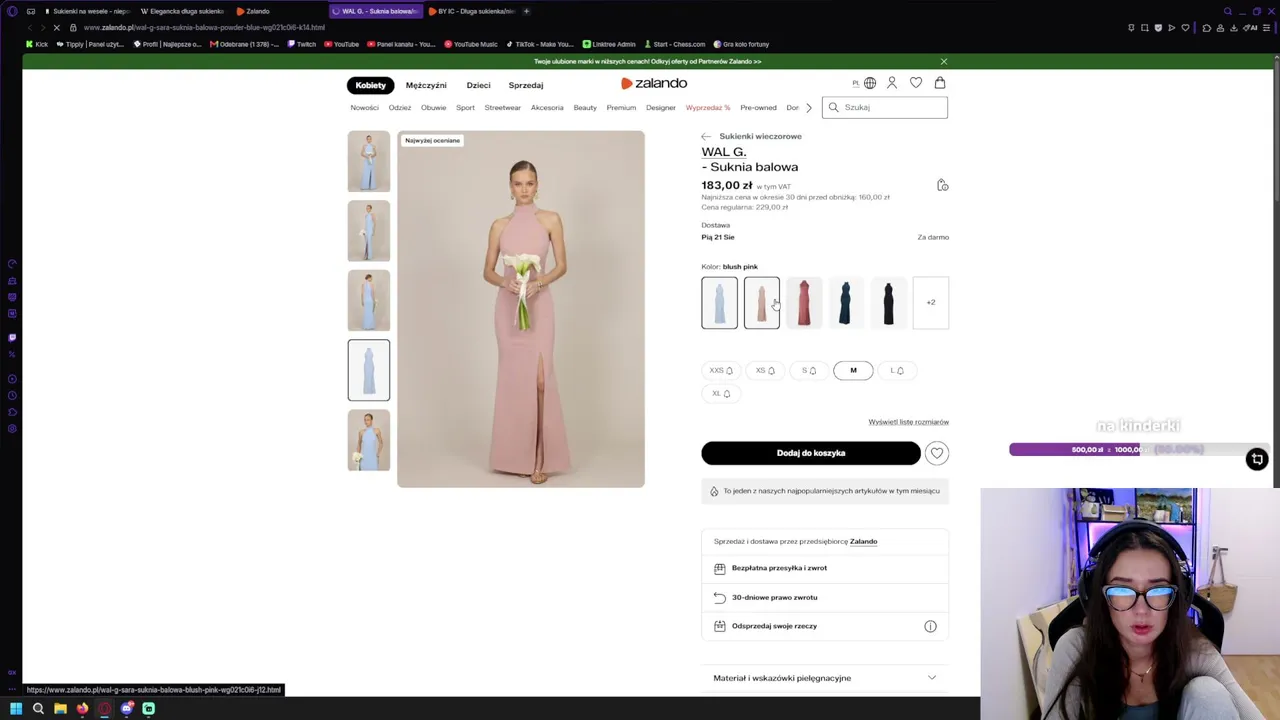Open Discord from taskbar
Viewport: 1280px width, 720px height.
pos(127,709)
